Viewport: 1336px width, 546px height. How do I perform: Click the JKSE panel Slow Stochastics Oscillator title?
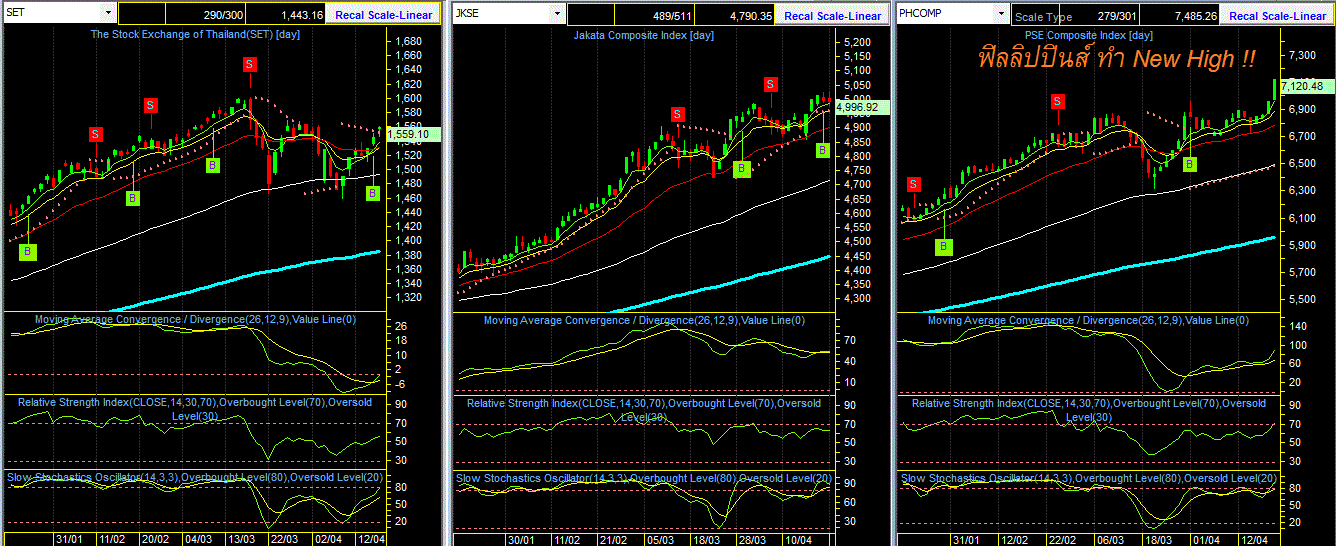pyautogui.click(x=643, y=478)
